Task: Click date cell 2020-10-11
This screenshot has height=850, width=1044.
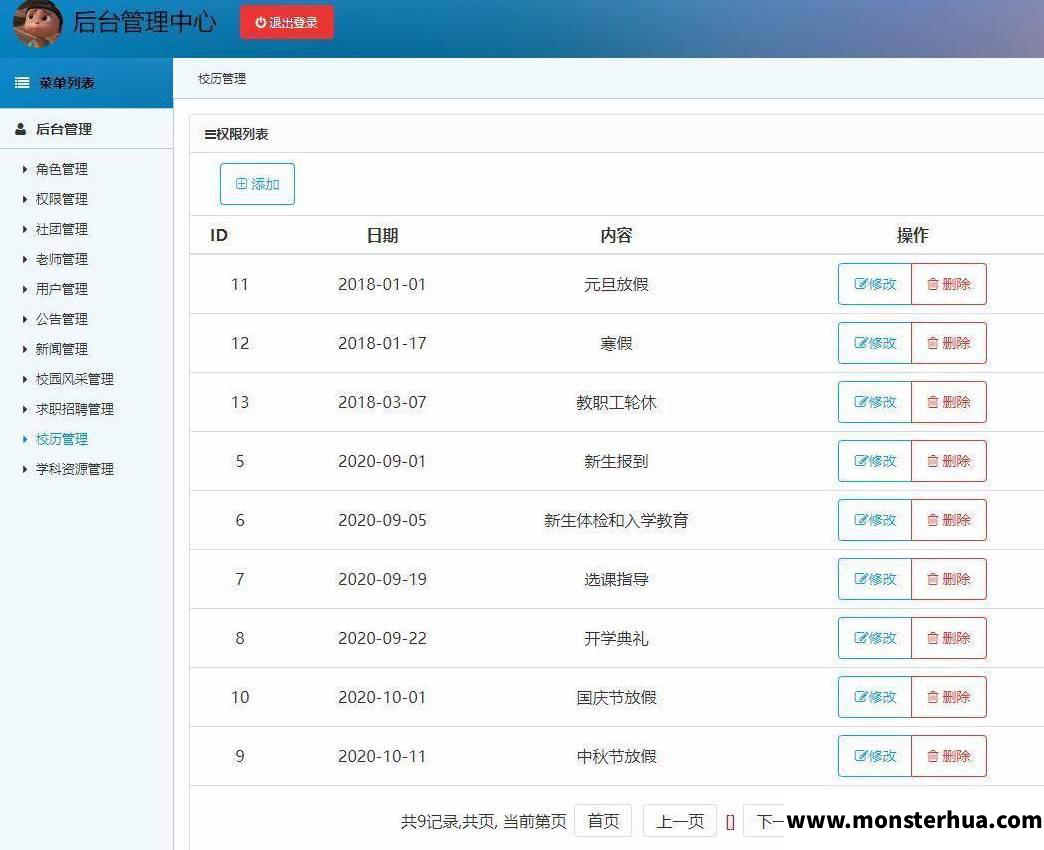Action: pyautogui.click(x=382, y=756)
